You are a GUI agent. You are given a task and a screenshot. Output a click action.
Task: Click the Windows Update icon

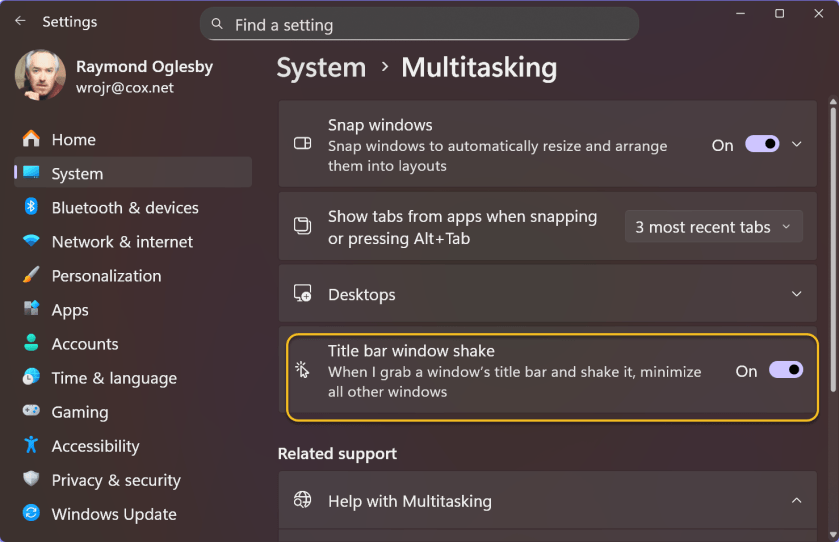pyautogui.click(x=31, y=513)
